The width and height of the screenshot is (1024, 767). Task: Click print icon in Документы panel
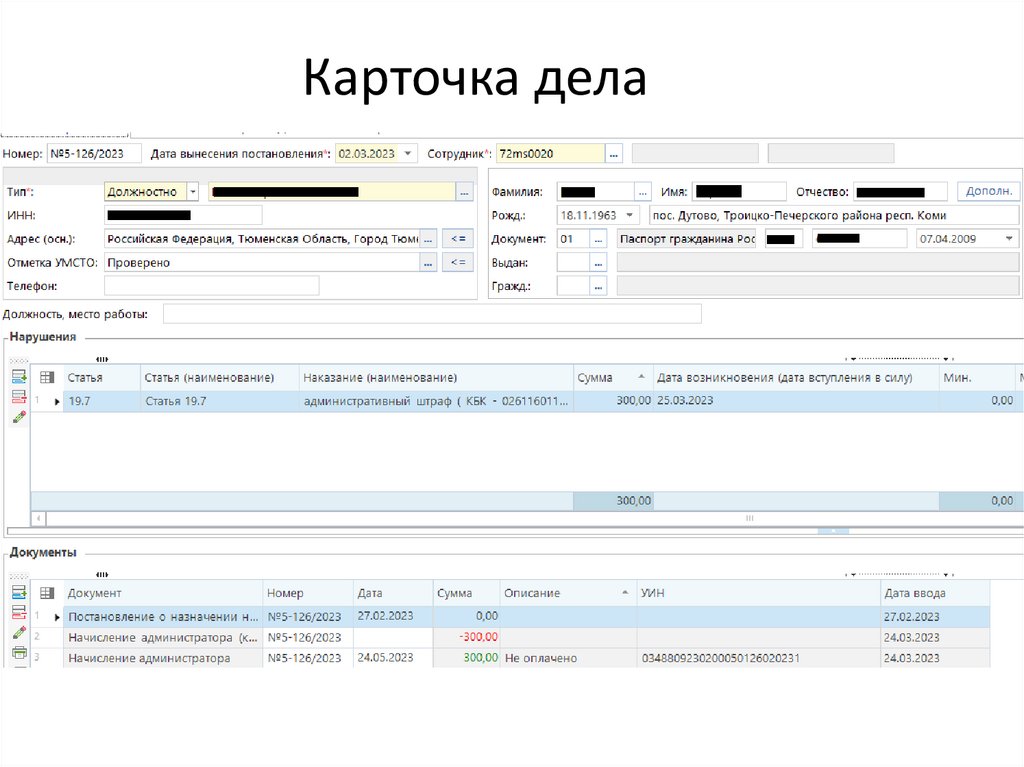[18, 653]
